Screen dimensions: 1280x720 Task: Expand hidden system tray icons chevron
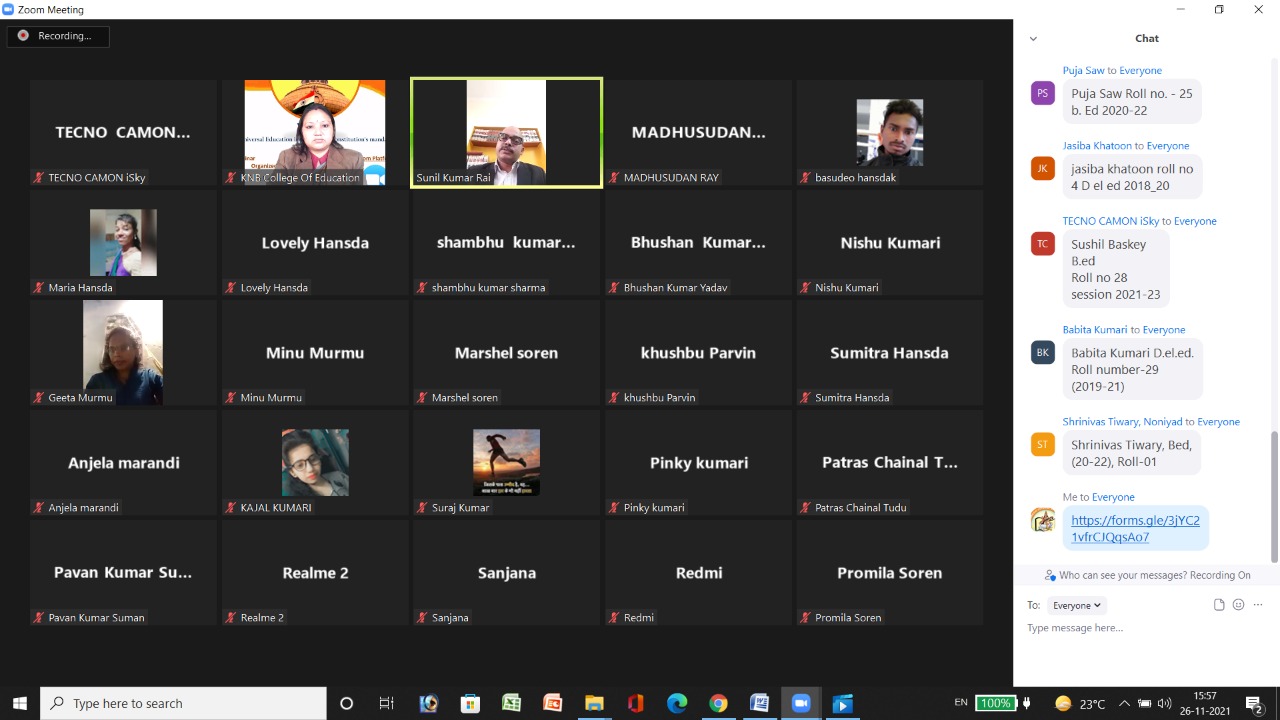[x=1124, y=703]
